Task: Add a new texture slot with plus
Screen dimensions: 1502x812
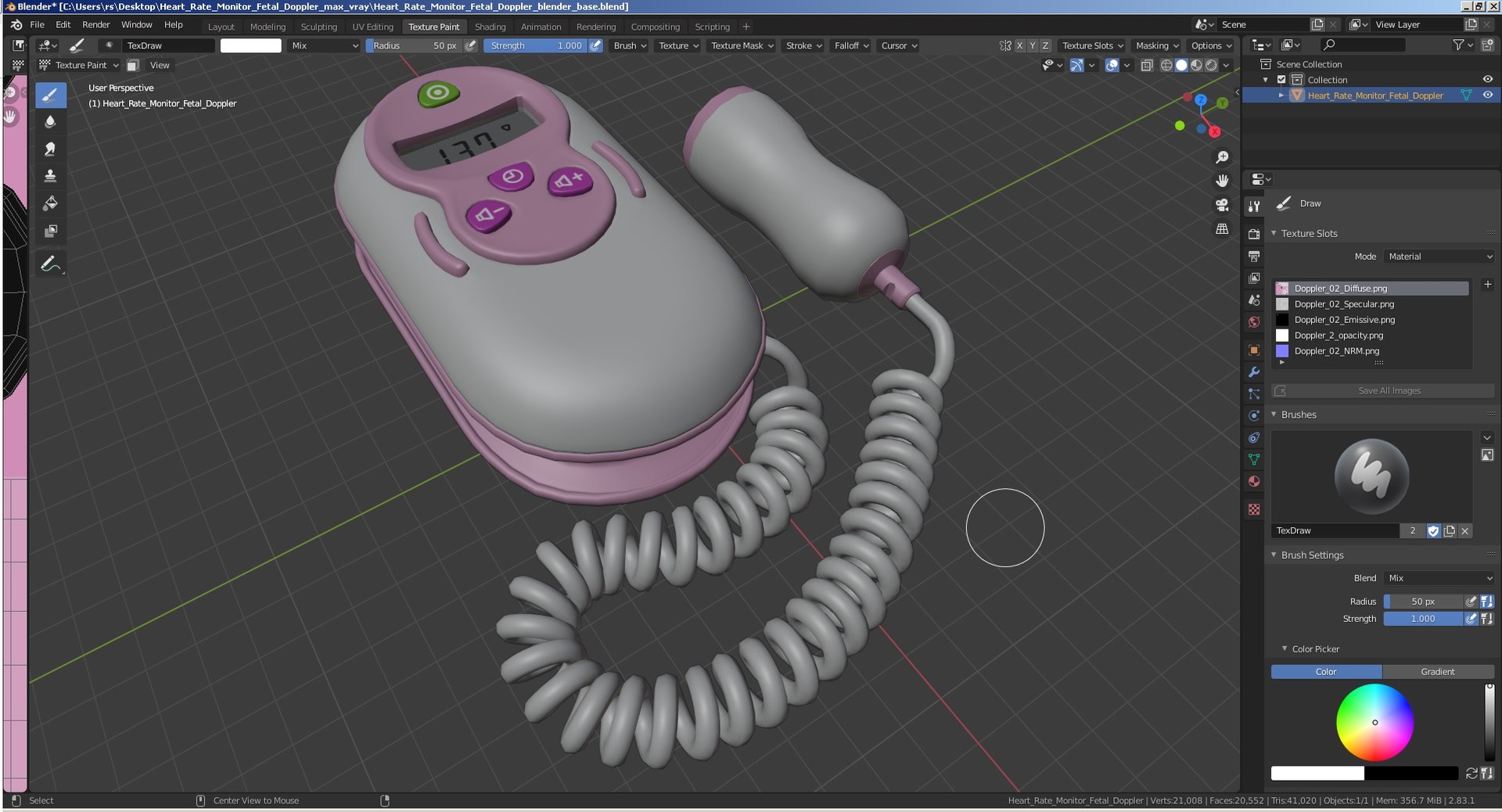Action: click(x=1487, y=285)
